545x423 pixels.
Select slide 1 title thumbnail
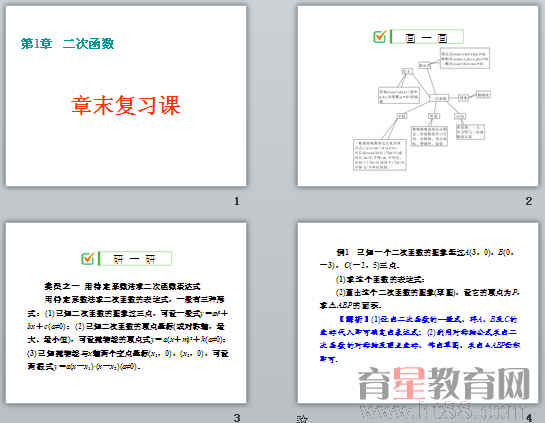(x=126, y=96)
